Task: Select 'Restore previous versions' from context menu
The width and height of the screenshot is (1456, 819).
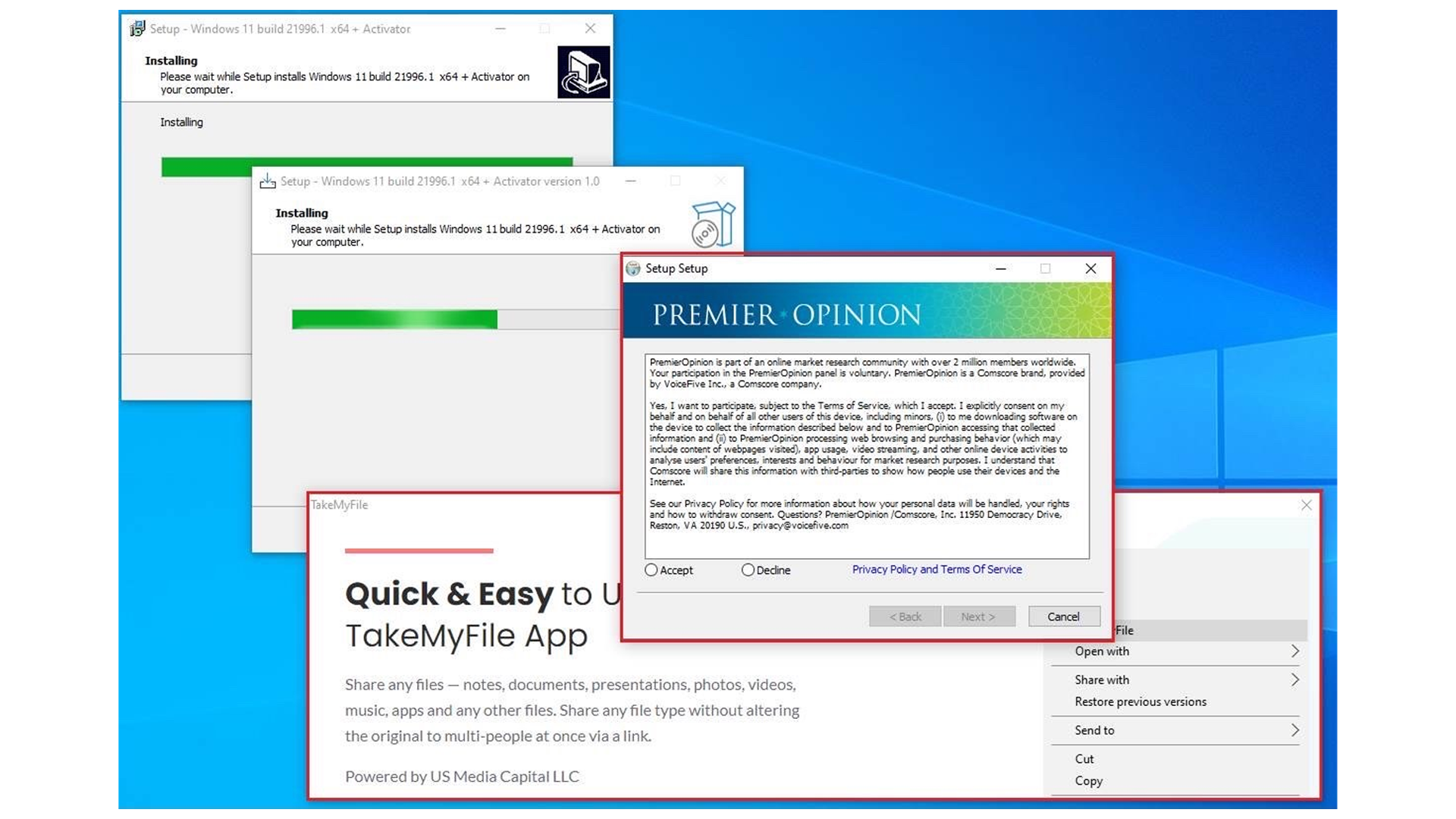Action: 1140,701
